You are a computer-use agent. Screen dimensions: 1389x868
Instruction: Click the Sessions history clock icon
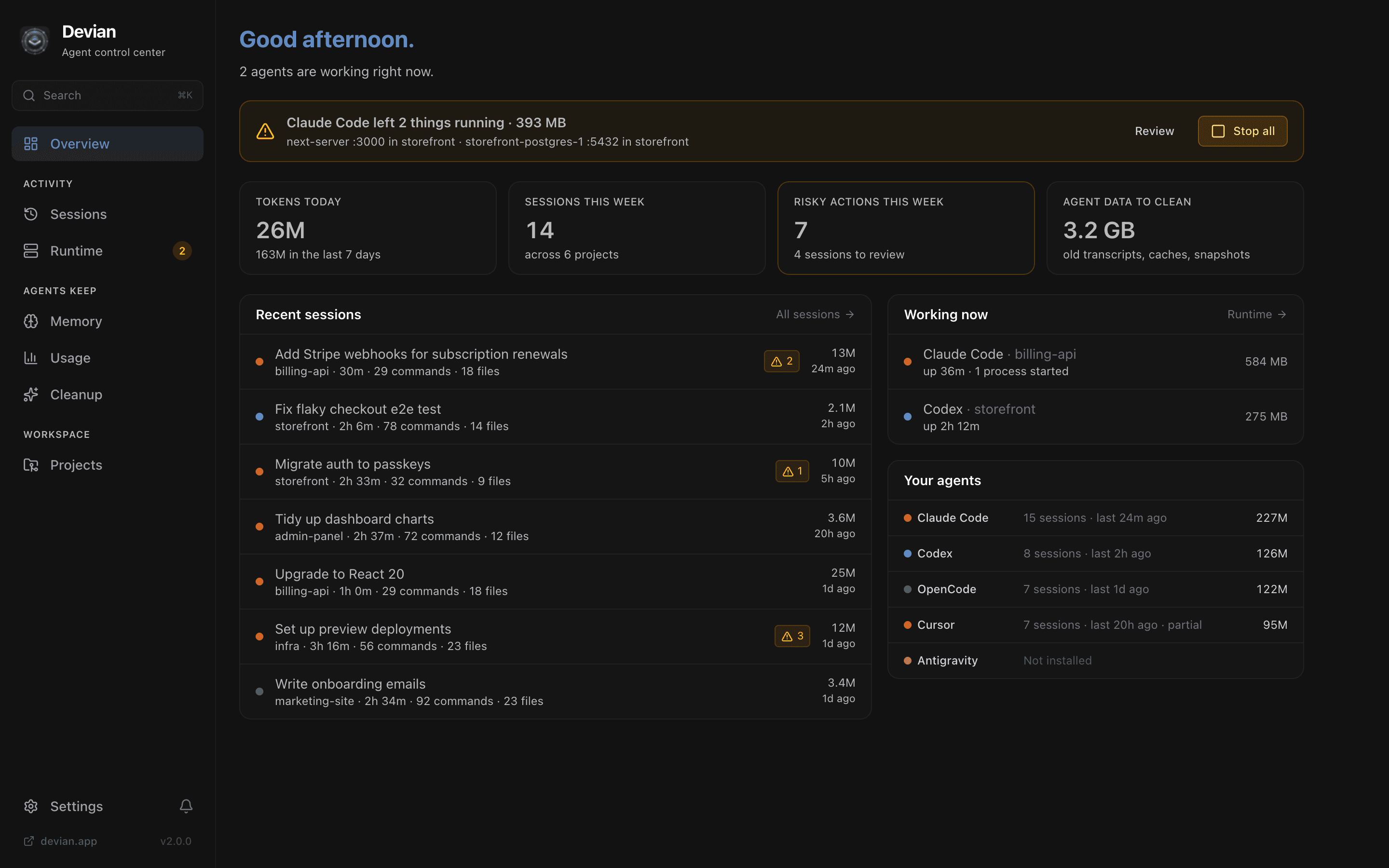coord(31,214)
